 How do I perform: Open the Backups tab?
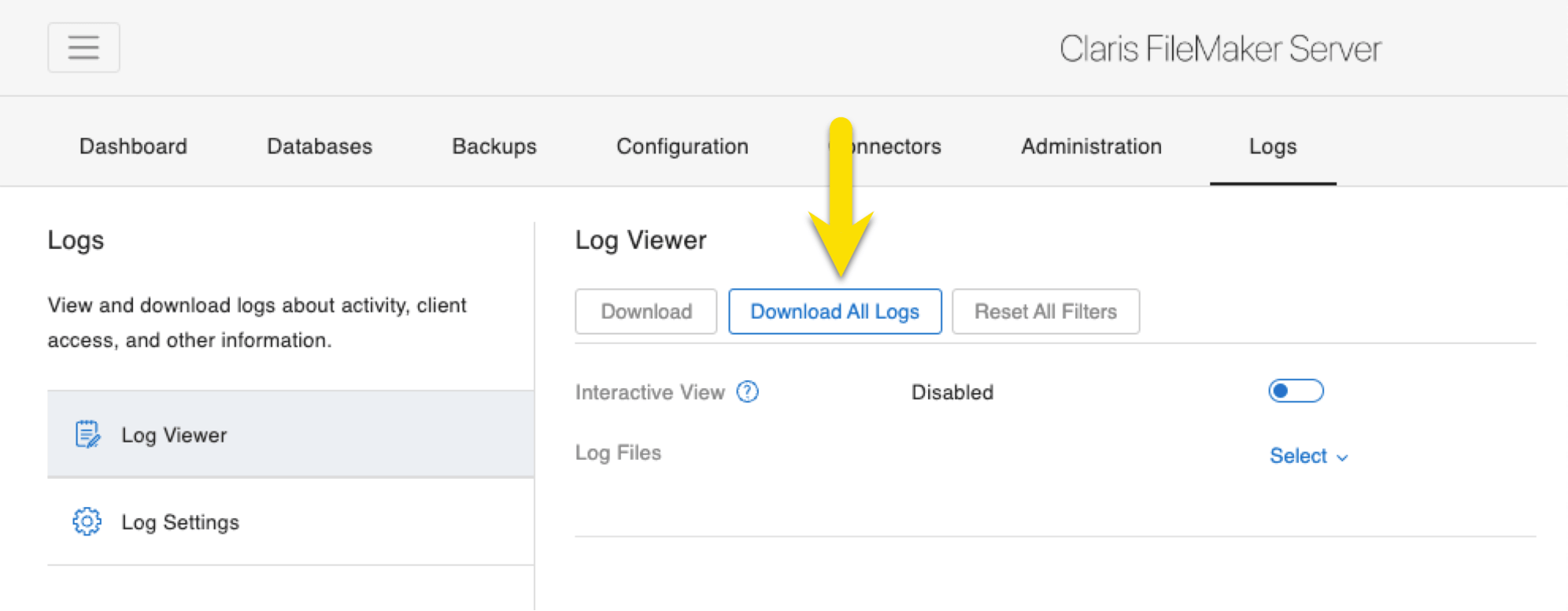coord(494,146)
